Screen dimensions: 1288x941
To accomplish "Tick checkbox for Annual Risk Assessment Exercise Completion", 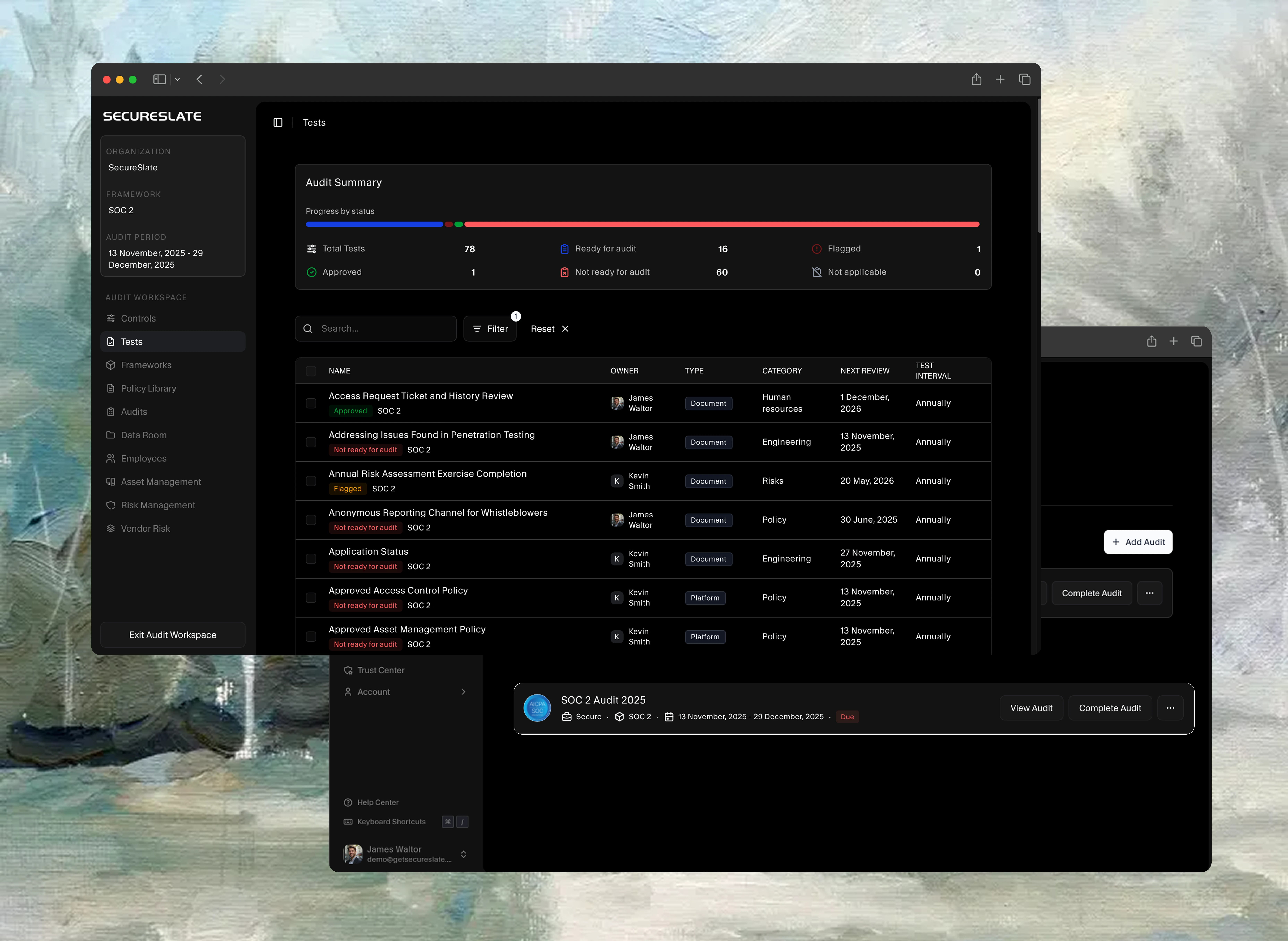I will pos(311,481).
